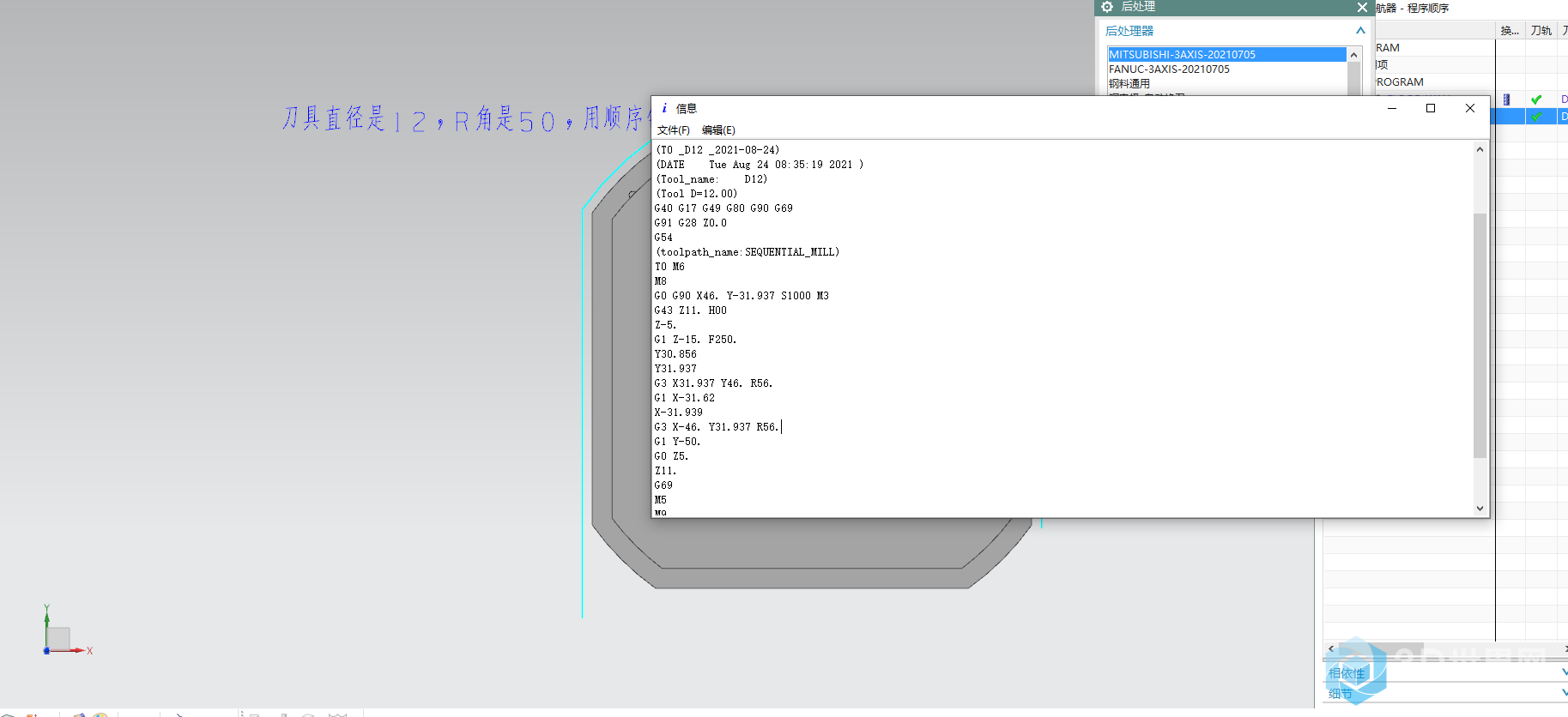
Task: Click the gear icon in the 后处理 dialog title
Action: tap(1107, 7)
